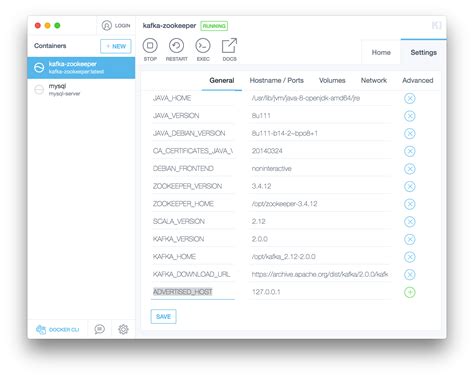Edit the ZOOKEEPER_HOME value field
Image resolution: width=474 pixels, height=378 pixels.
click(x=320, y=204)
